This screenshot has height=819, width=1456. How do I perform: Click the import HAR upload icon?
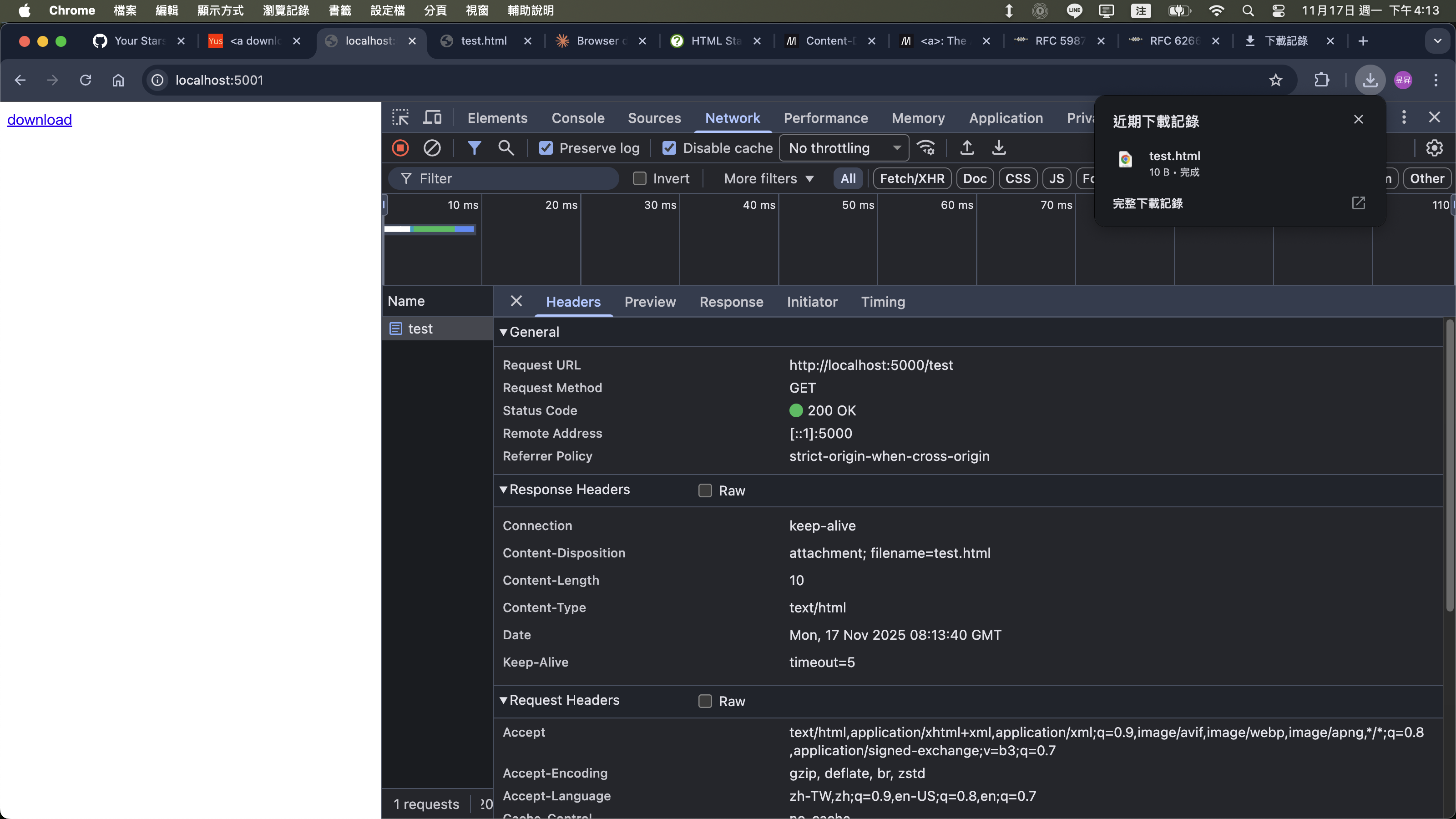(967, 148)
